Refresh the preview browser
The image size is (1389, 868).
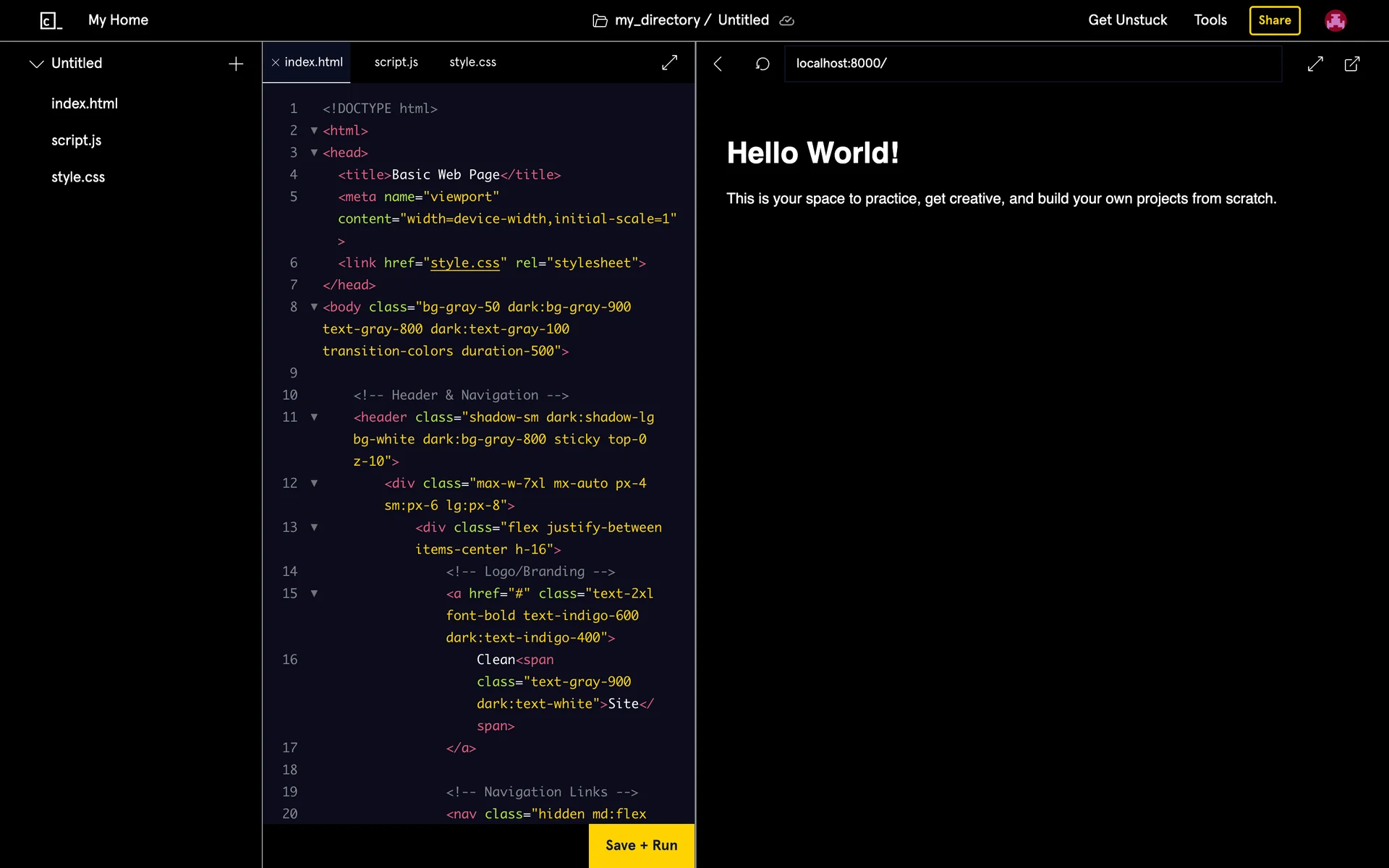763,64
